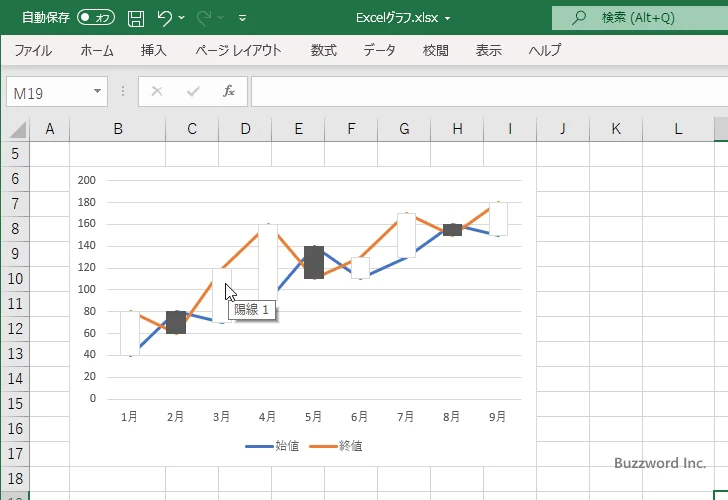Switch to the 挿入 tab
Viewport: 728px width, 500px height.
[154, 50]
